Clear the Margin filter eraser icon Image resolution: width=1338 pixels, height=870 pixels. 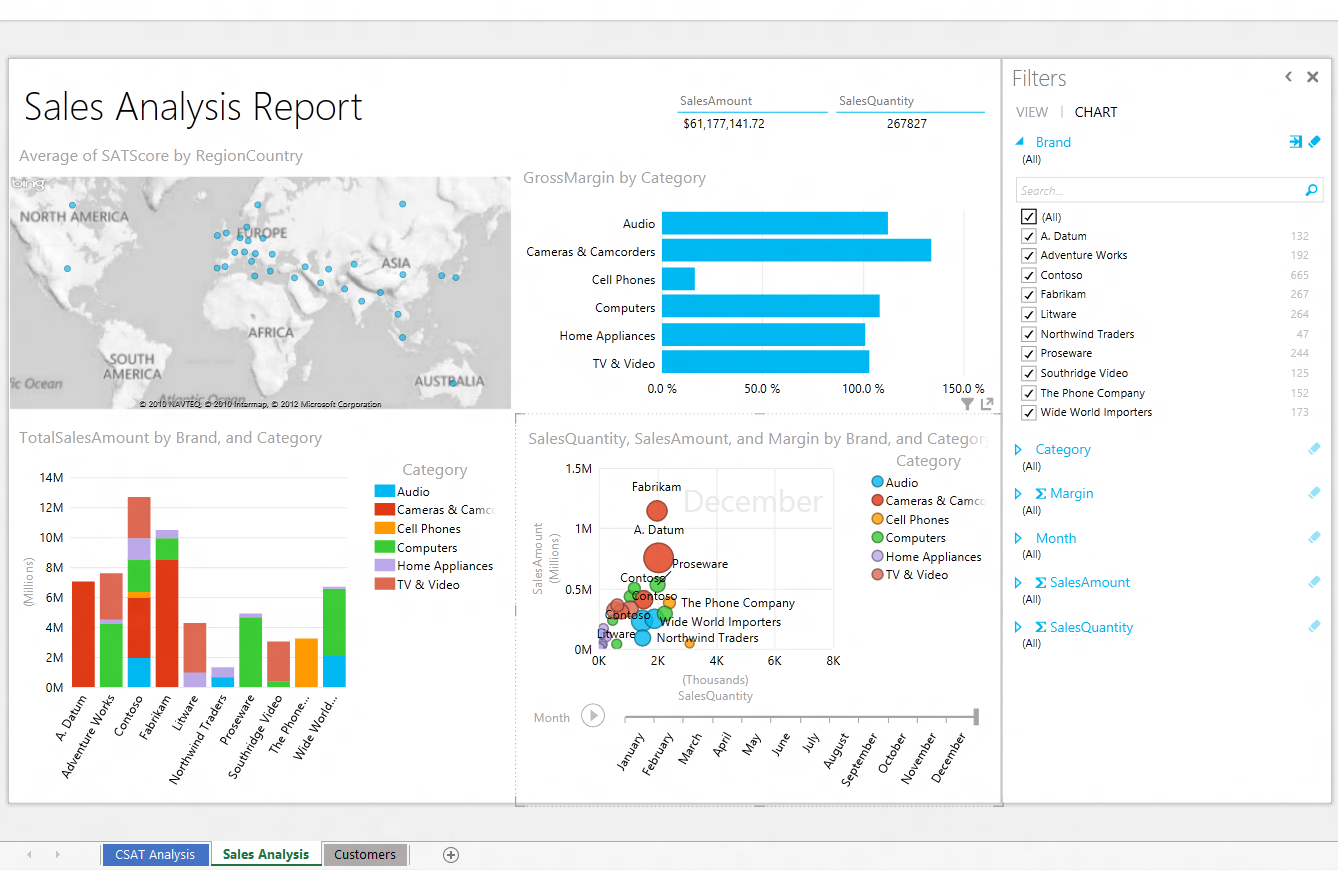[x=1315, y=493]
